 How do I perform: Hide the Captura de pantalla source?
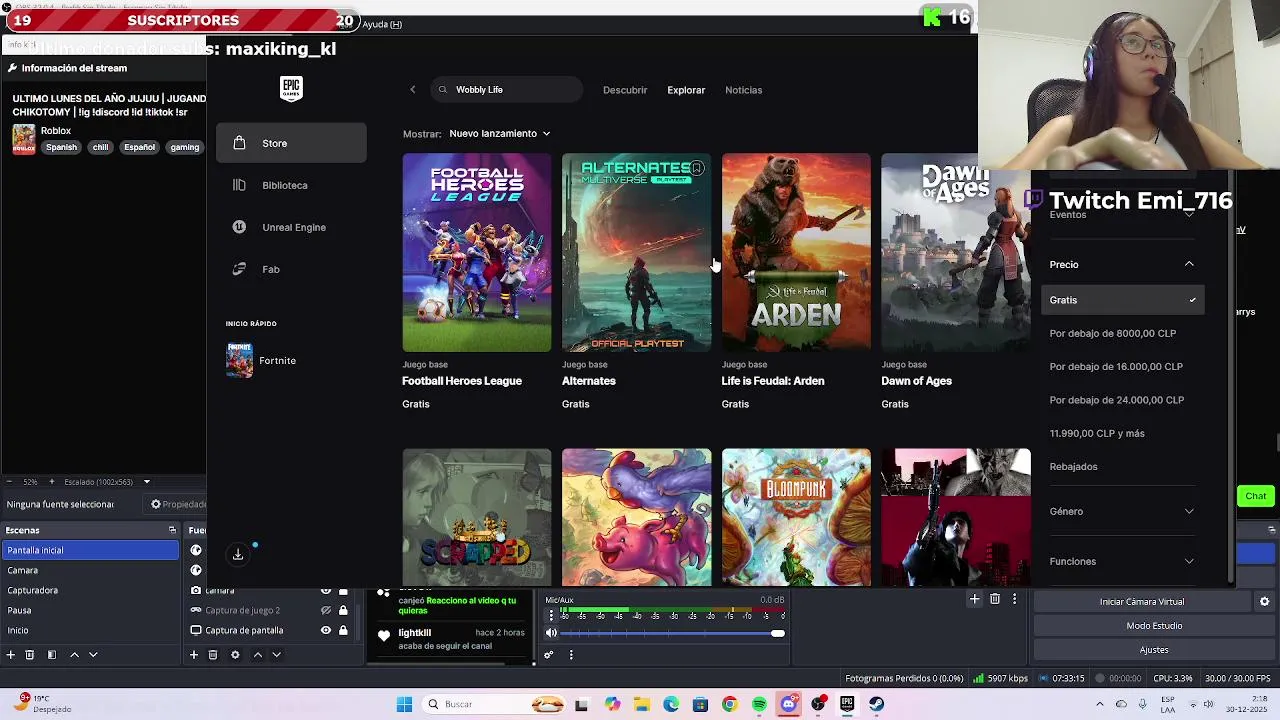tap(326, 630)
